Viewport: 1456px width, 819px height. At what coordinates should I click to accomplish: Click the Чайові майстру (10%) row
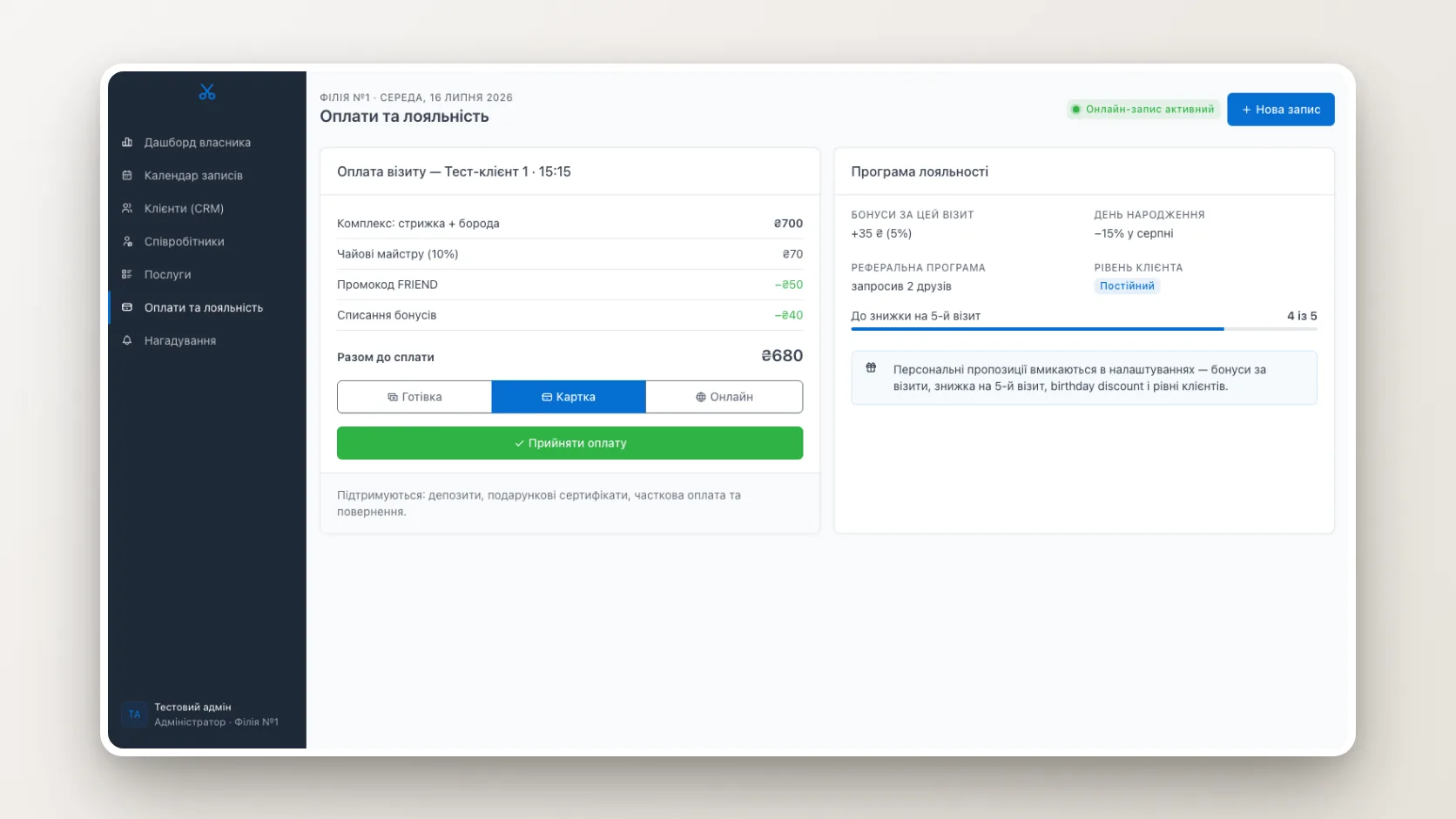pyautogui.click(x=570, y=254)
